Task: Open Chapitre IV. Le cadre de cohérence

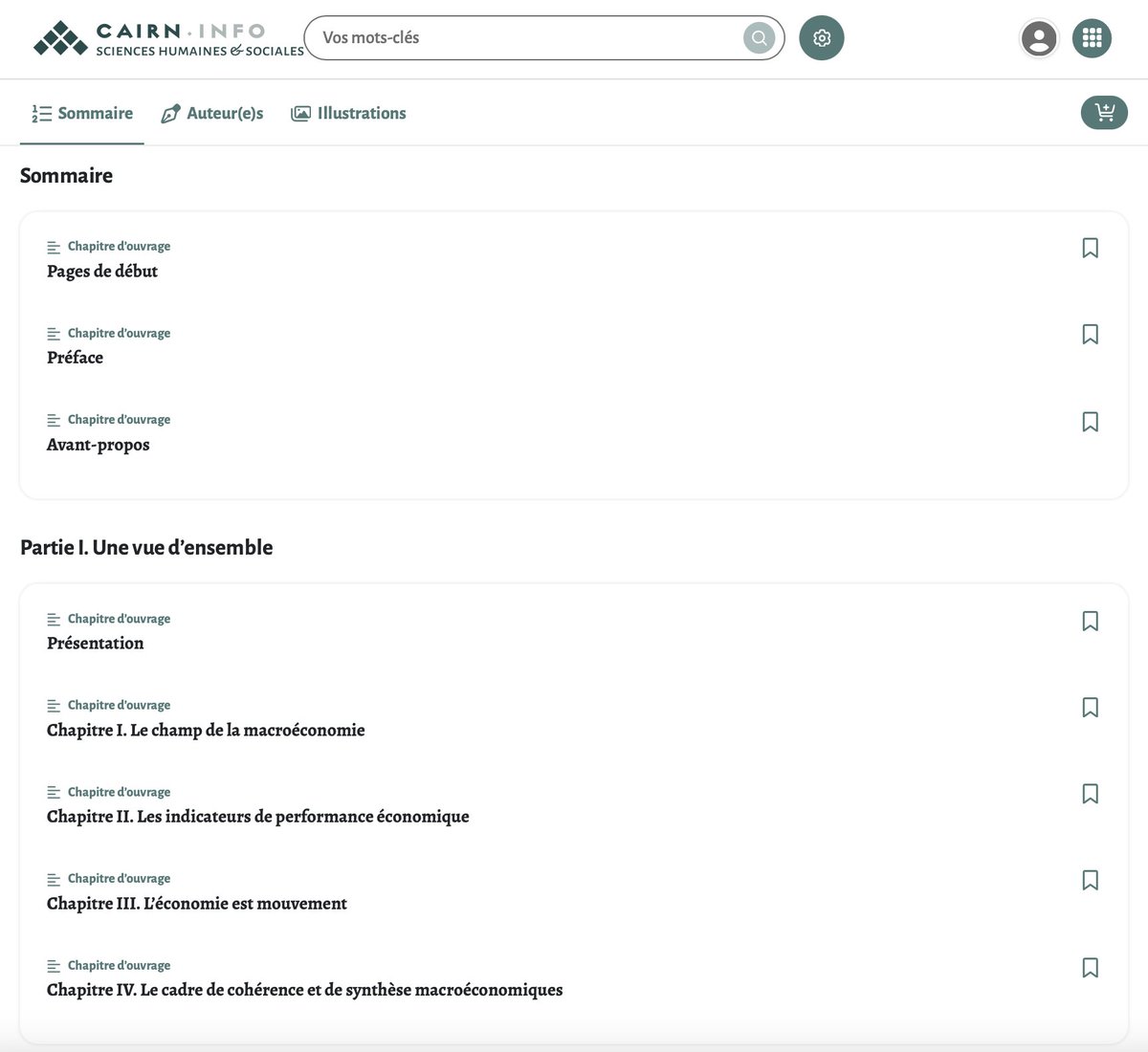Action: 305,990
